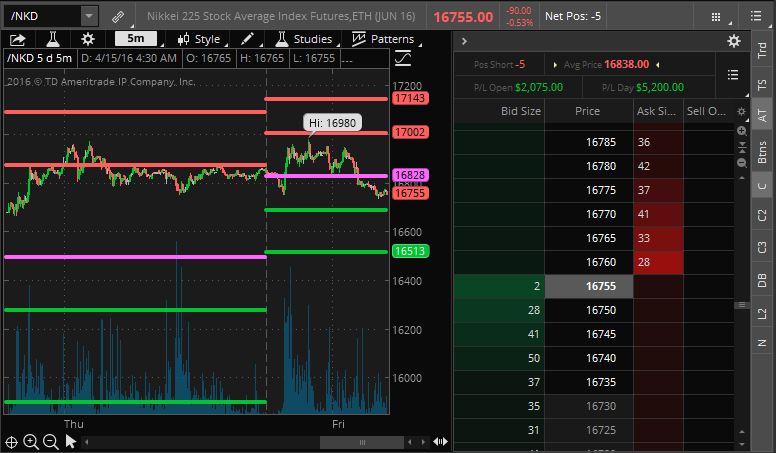Select the pointer cursor tool
776x453 pixels.
click(71, 441)
